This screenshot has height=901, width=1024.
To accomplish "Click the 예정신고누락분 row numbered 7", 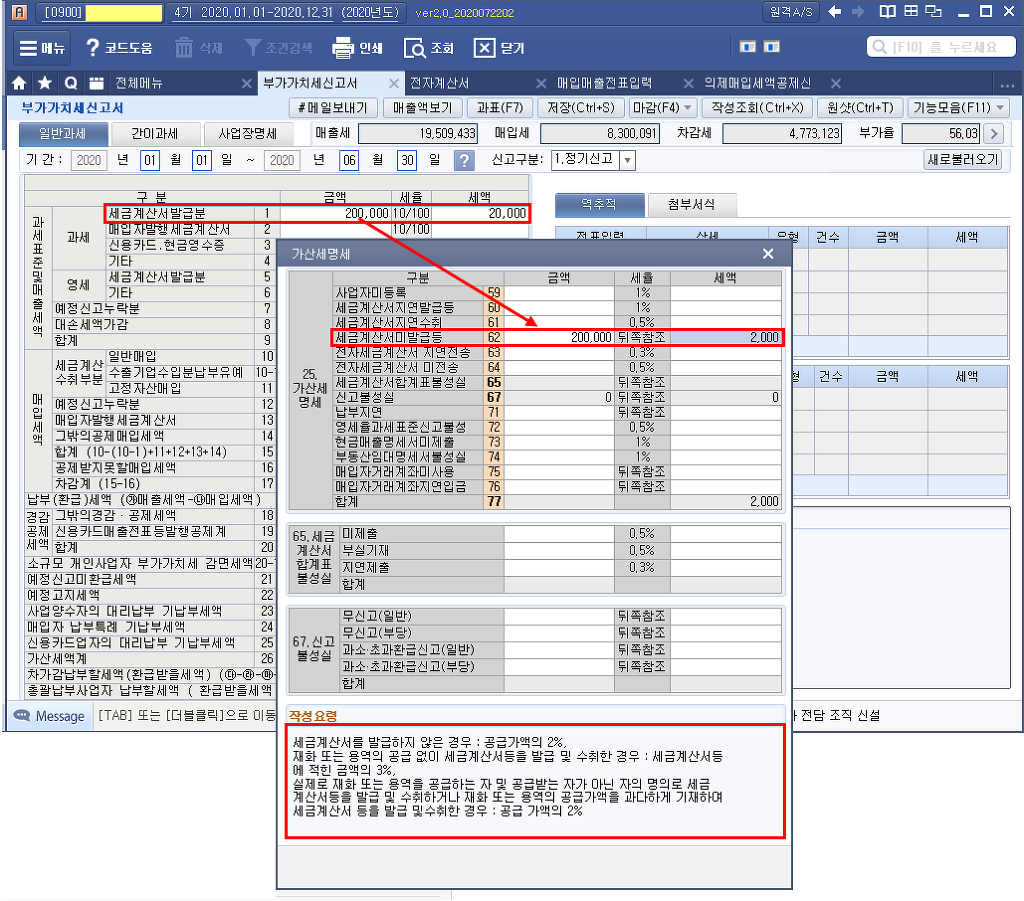I will pos(163,308).
